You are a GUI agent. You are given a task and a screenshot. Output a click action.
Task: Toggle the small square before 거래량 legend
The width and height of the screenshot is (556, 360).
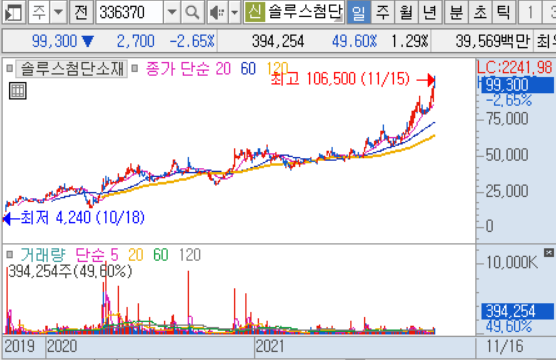10,254
